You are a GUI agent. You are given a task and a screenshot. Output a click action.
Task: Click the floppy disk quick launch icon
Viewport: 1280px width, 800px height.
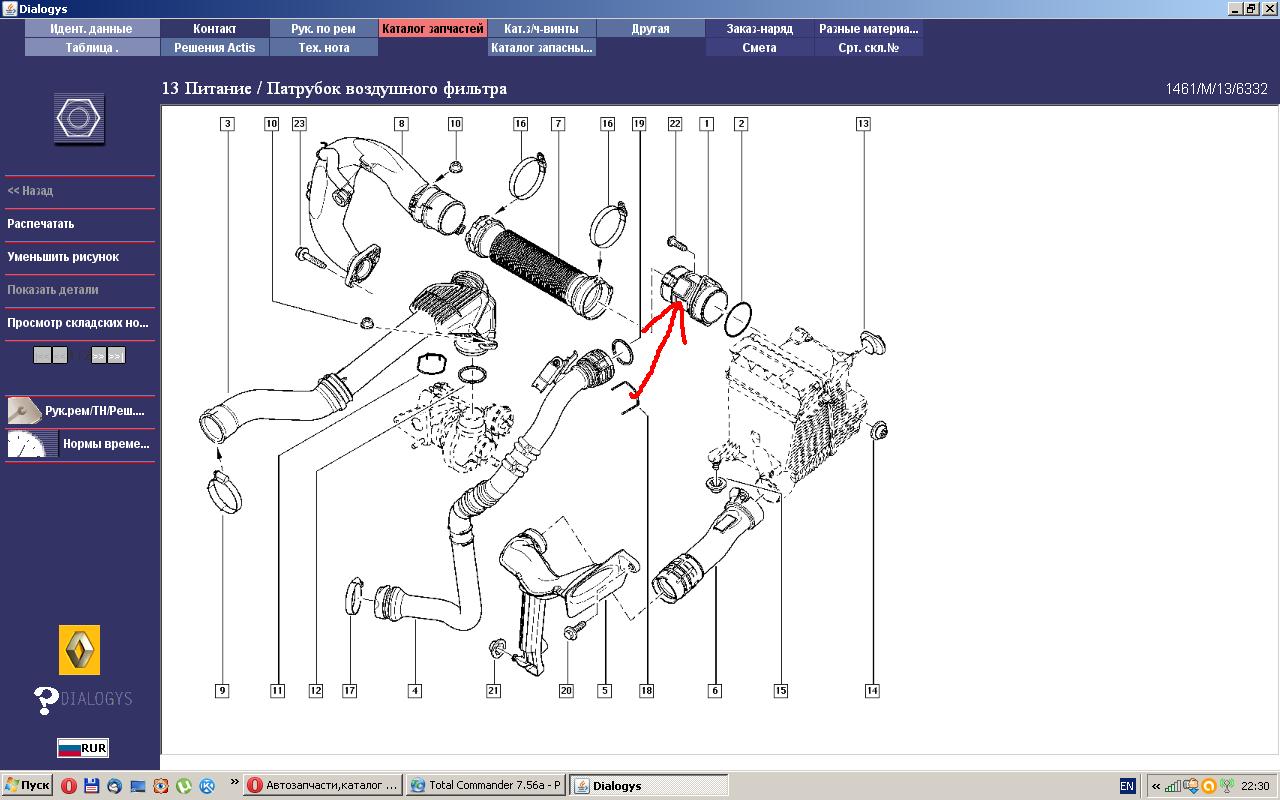pos(92,786)
